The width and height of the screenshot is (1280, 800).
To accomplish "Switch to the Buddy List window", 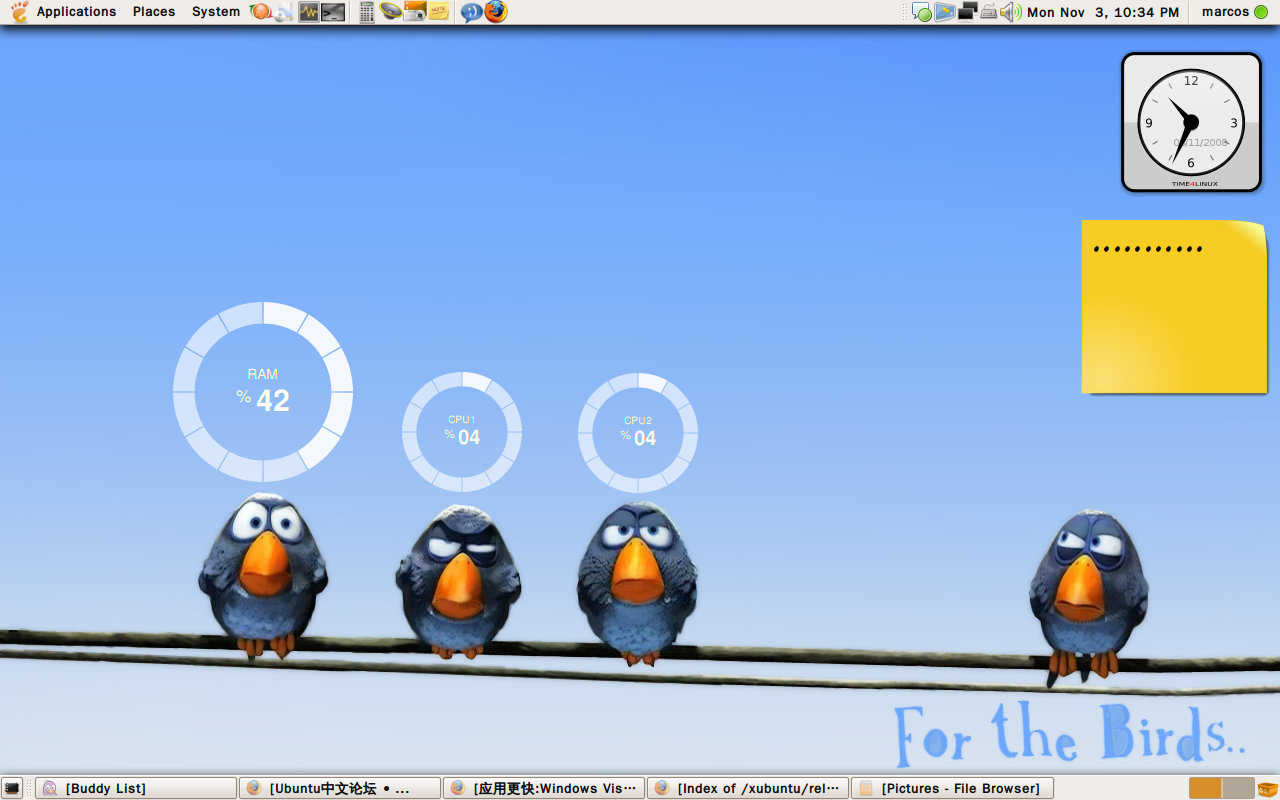I will pos(136,788).
